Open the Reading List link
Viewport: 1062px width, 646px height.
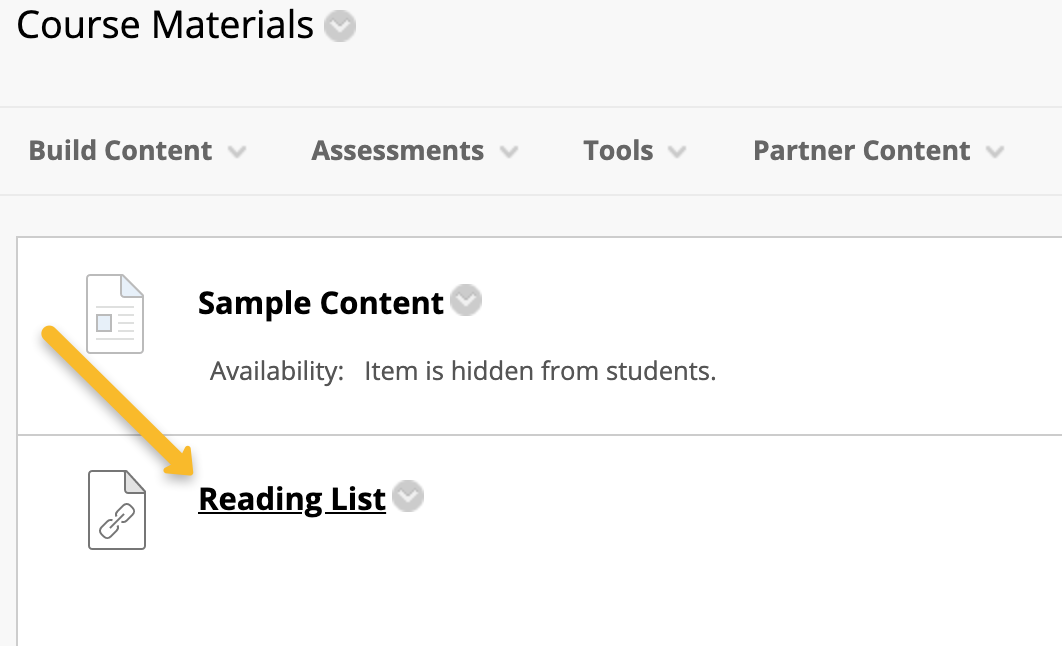pyautogui.click(x=292, y=498)
